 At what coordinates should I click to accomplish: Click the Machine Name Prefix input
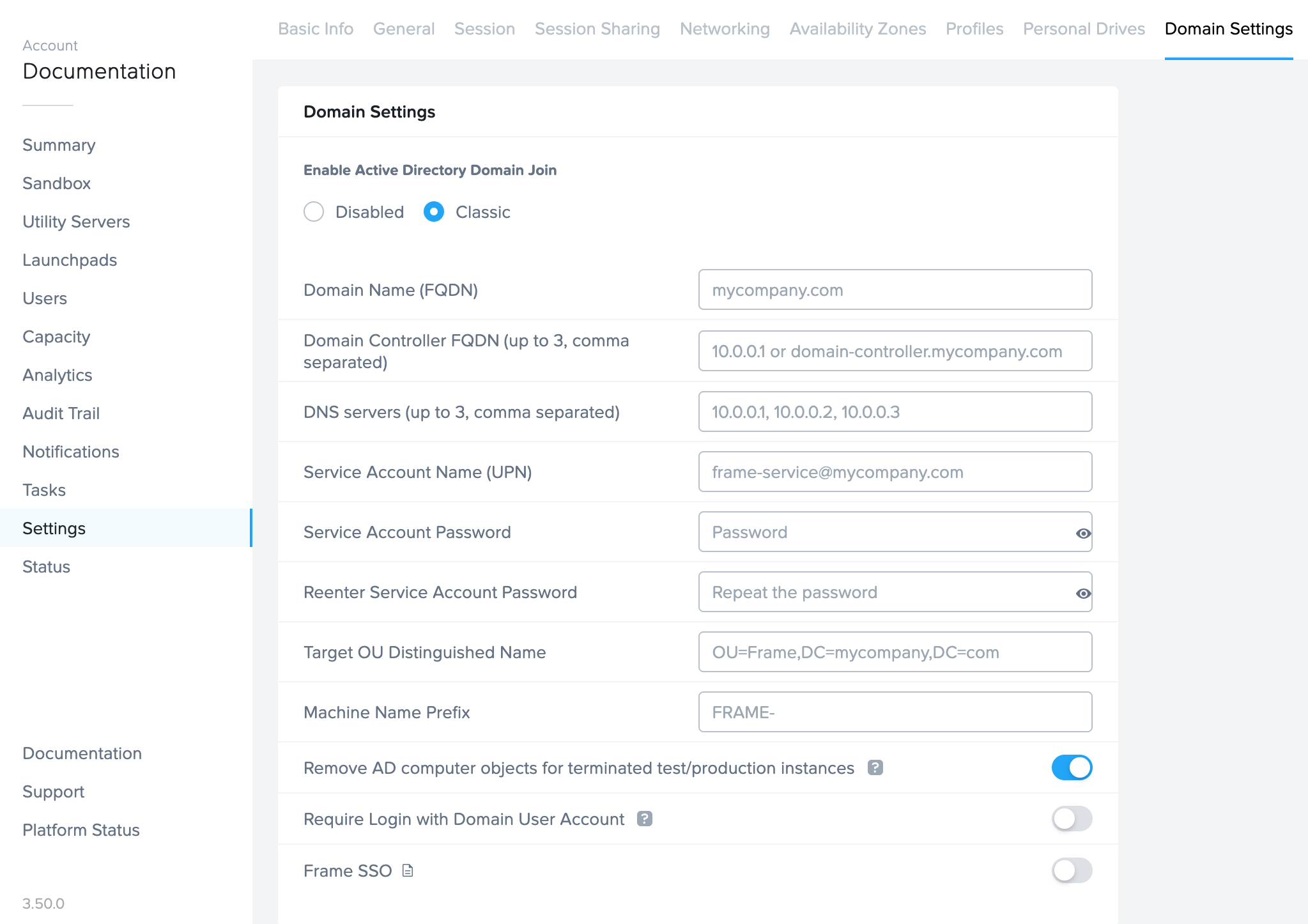[x=895, y=712]
